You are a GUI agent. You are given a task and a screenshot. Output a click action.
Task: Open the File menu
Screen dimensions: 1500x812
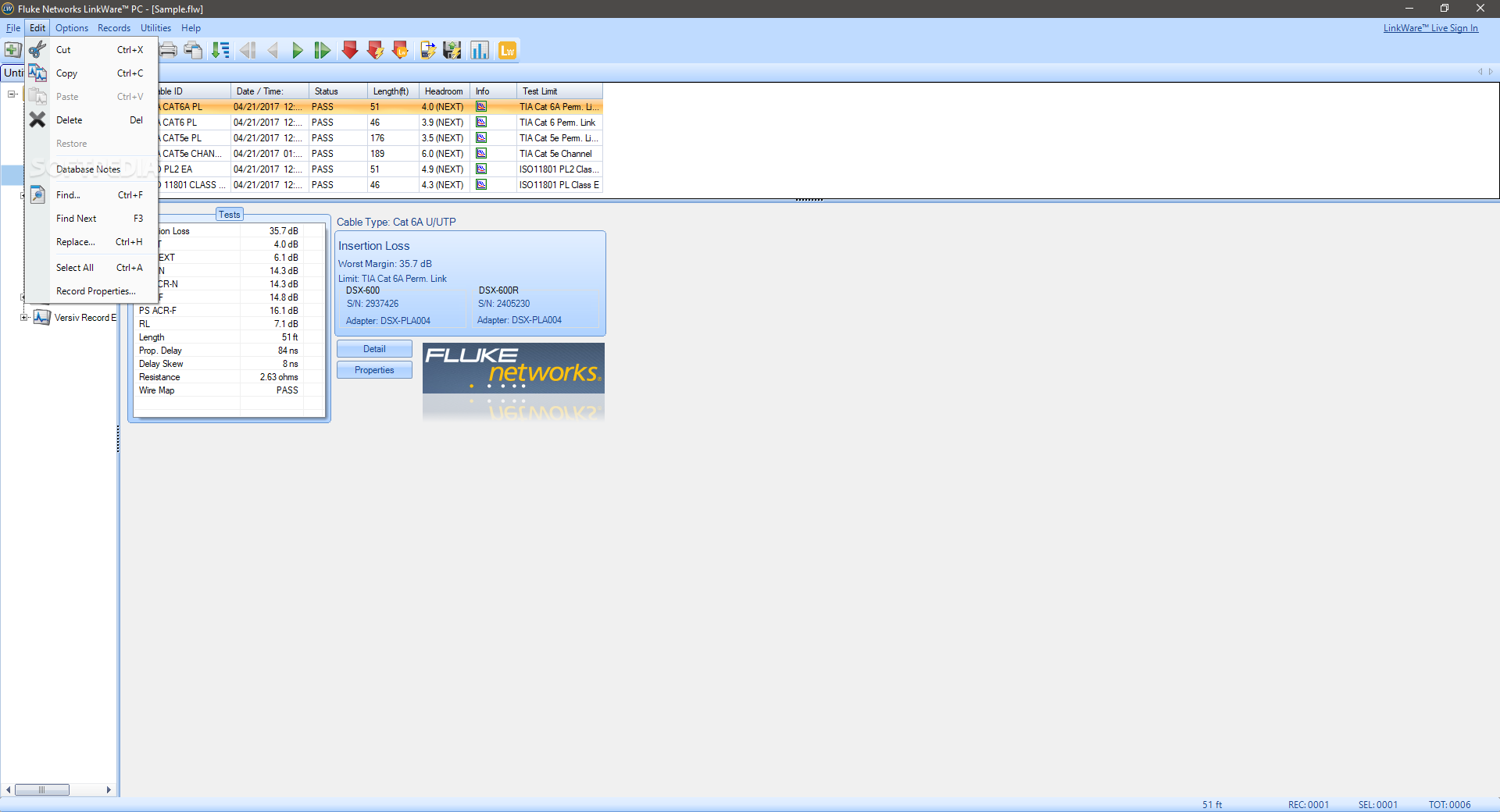point(13,28)
